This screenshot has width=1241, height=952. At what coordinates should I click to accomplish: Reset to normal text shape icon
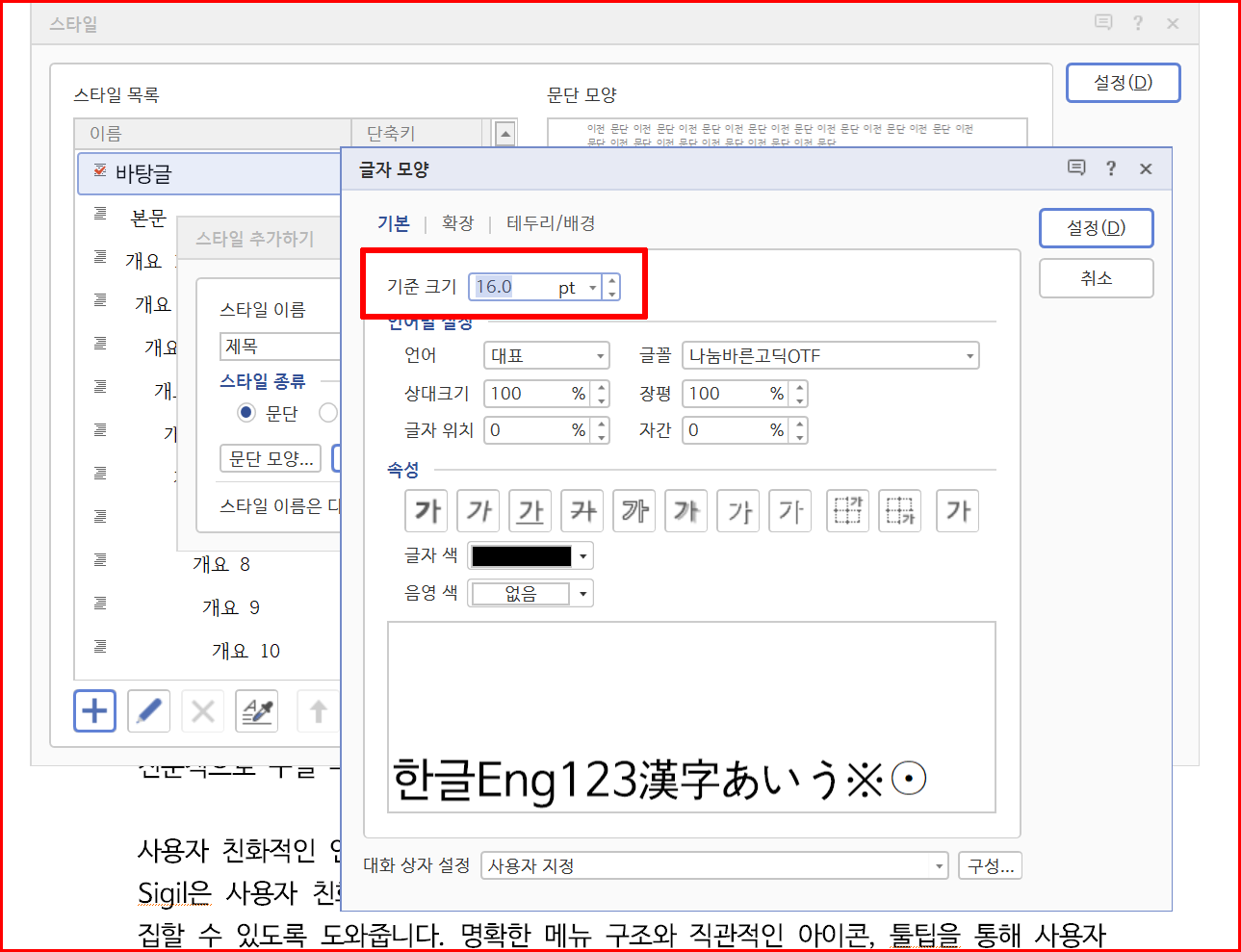pos(958,511)
